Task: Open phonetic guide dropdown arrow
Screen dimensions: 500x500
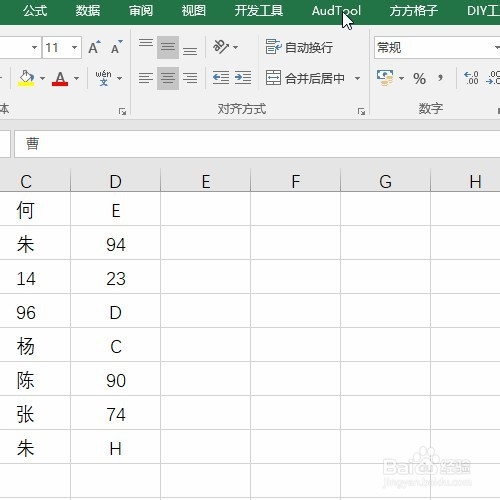Action: (120, 78)
